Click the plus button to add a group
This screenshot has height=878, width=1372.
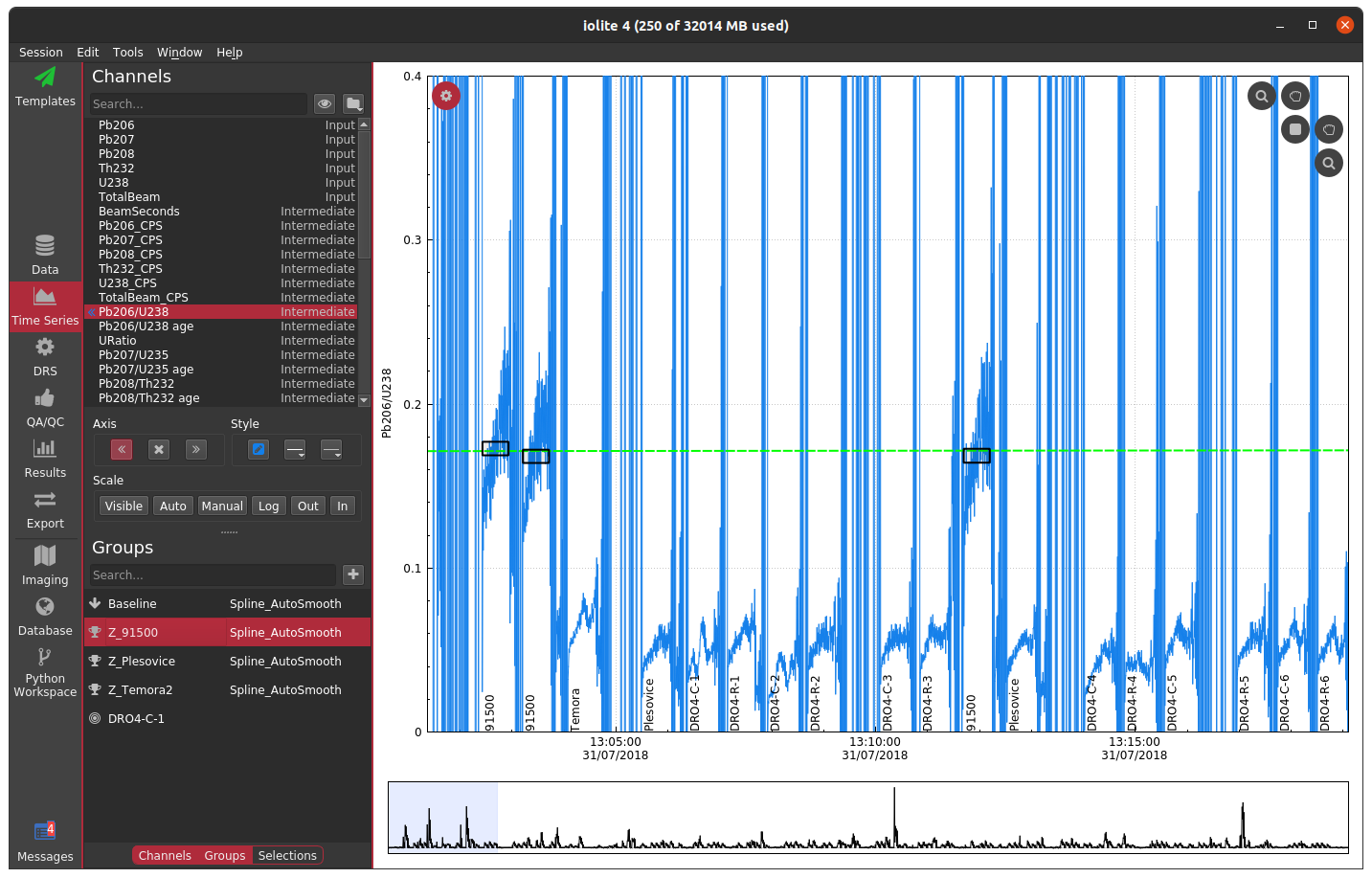[353, 574]
